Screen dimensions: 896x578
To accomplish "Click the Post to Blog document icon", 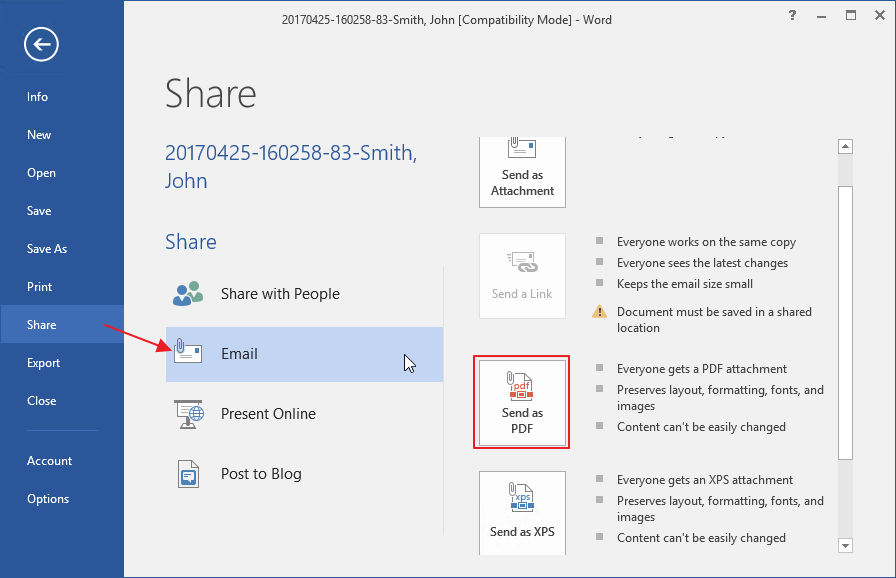I will [x=189, y=474].
